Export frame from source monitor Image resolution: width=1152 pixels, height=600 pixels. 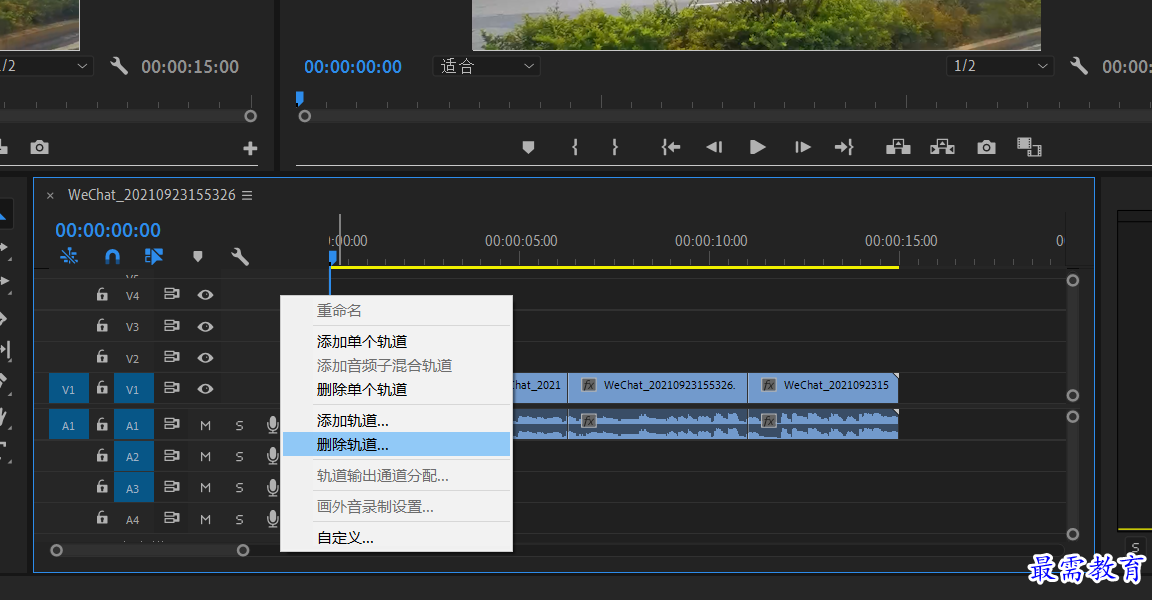[x=40, y=148]
